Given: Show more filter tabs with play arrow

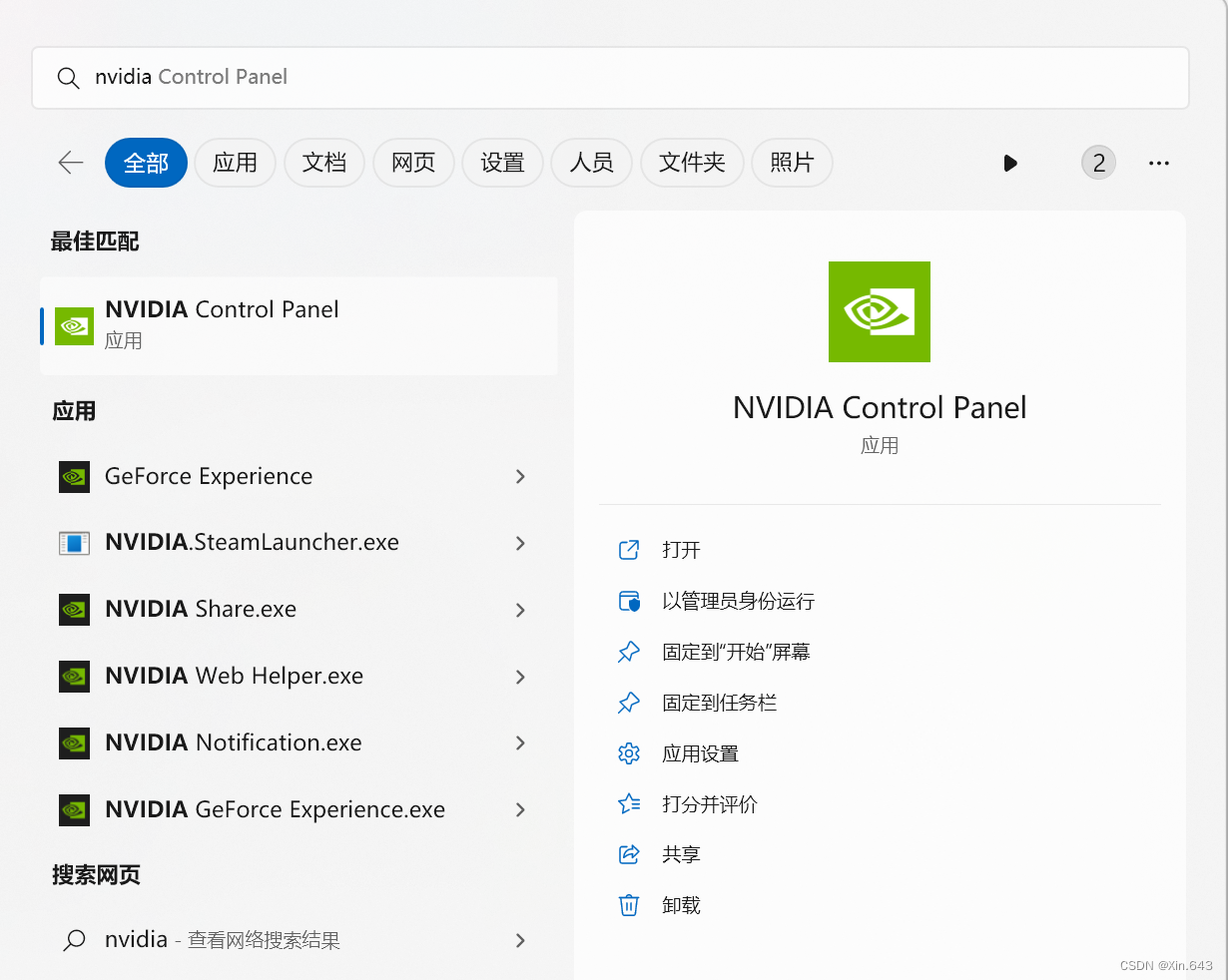Looking at the screenshot, I should [1010, 163].
